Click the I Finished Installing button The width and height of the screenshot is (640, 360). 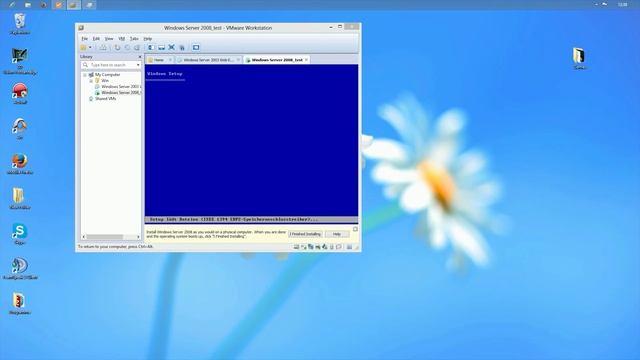pyautogui.click(x=305, y=234)
